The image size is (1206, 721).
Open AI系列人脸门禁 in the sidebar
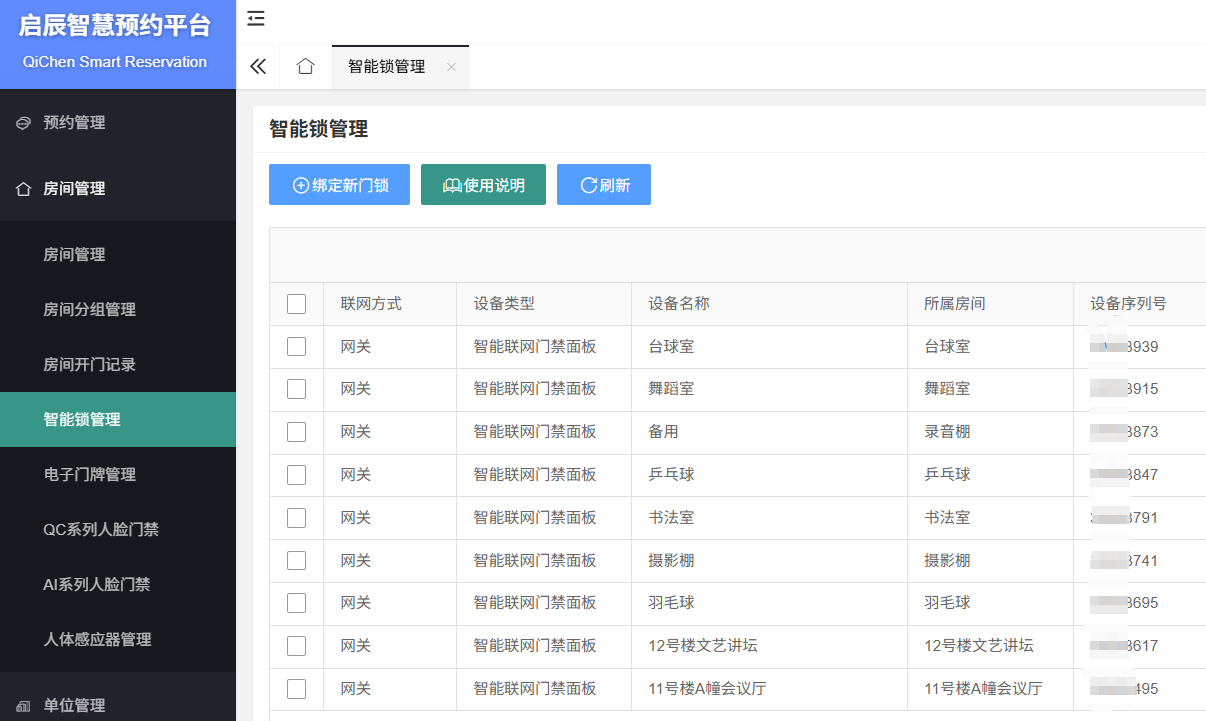[x=118, y=585]
